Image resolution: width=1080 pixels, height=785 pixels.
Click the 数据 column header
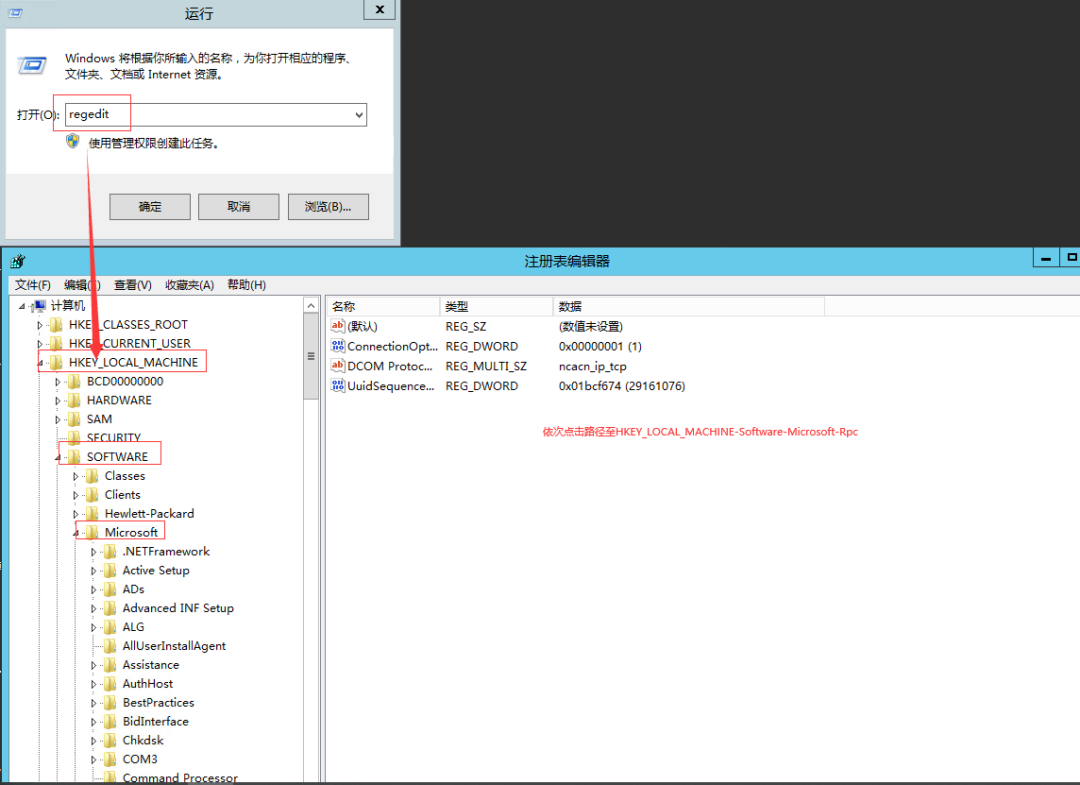688,306
